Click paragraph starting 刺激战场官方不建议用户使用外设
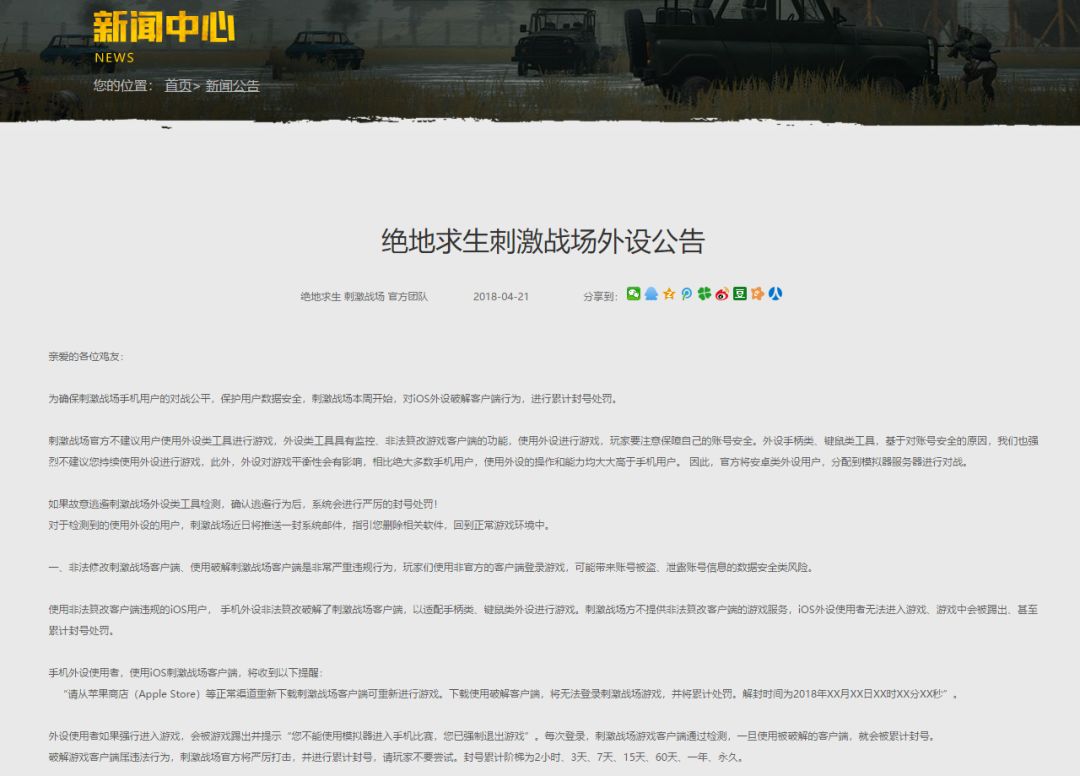 click(543, 451)
